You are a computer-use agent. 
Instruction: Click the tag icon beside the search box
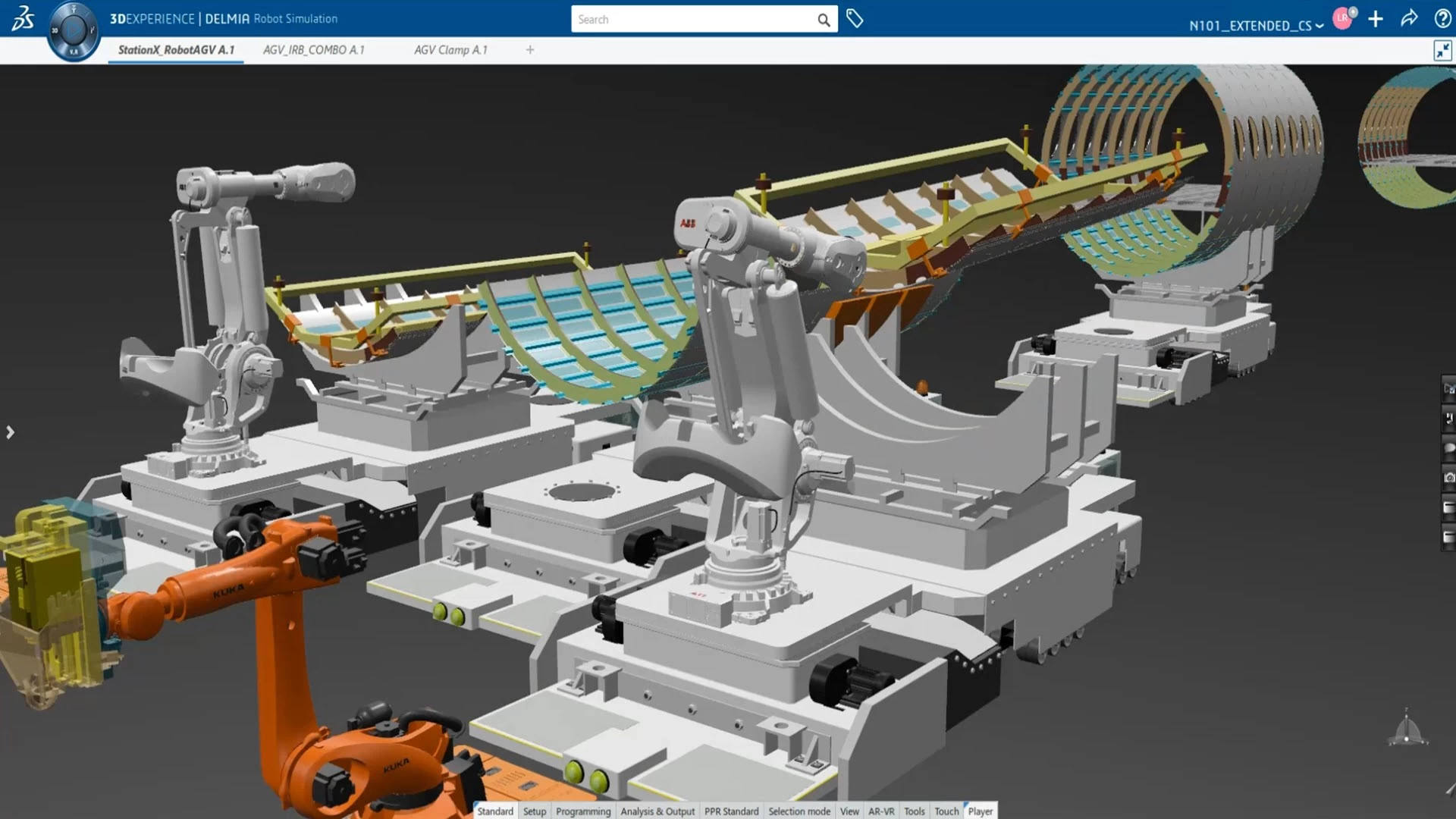855,19
